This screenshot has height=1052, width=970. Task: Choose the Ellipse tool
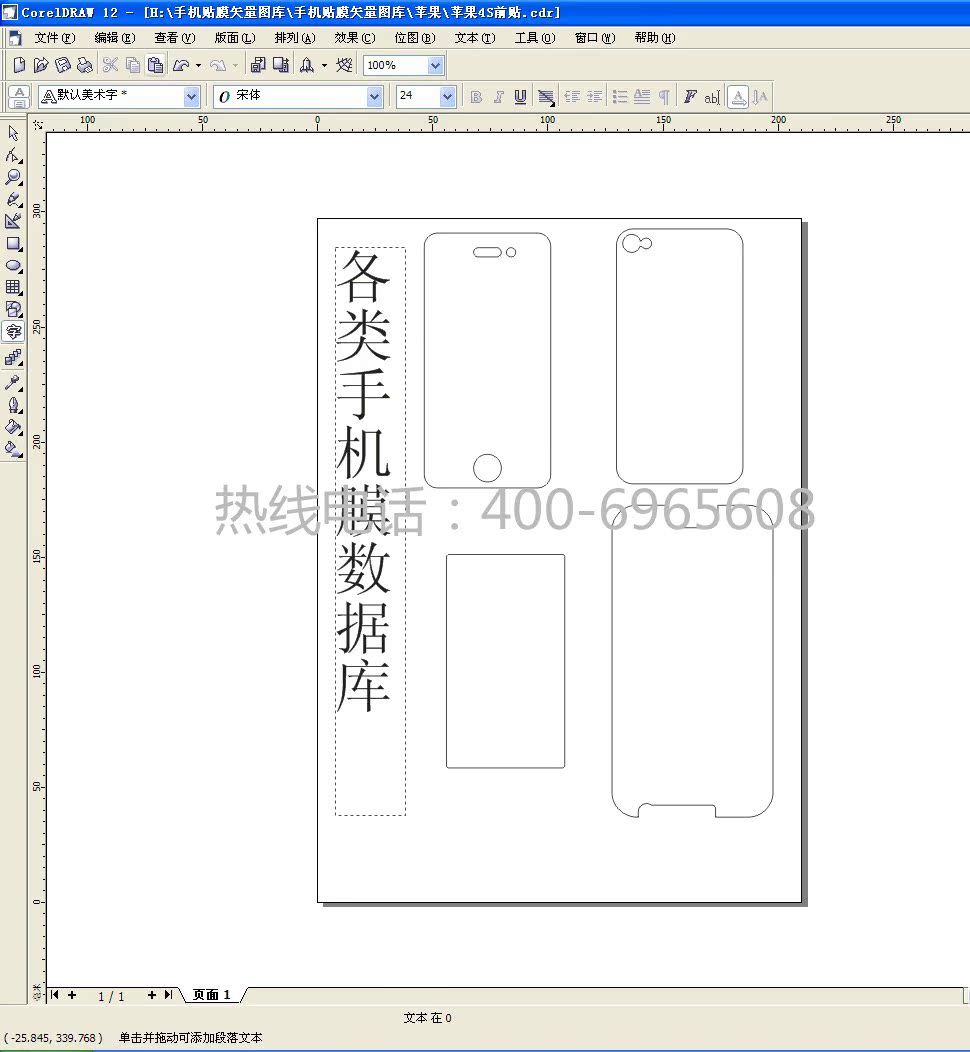[13, 265]
